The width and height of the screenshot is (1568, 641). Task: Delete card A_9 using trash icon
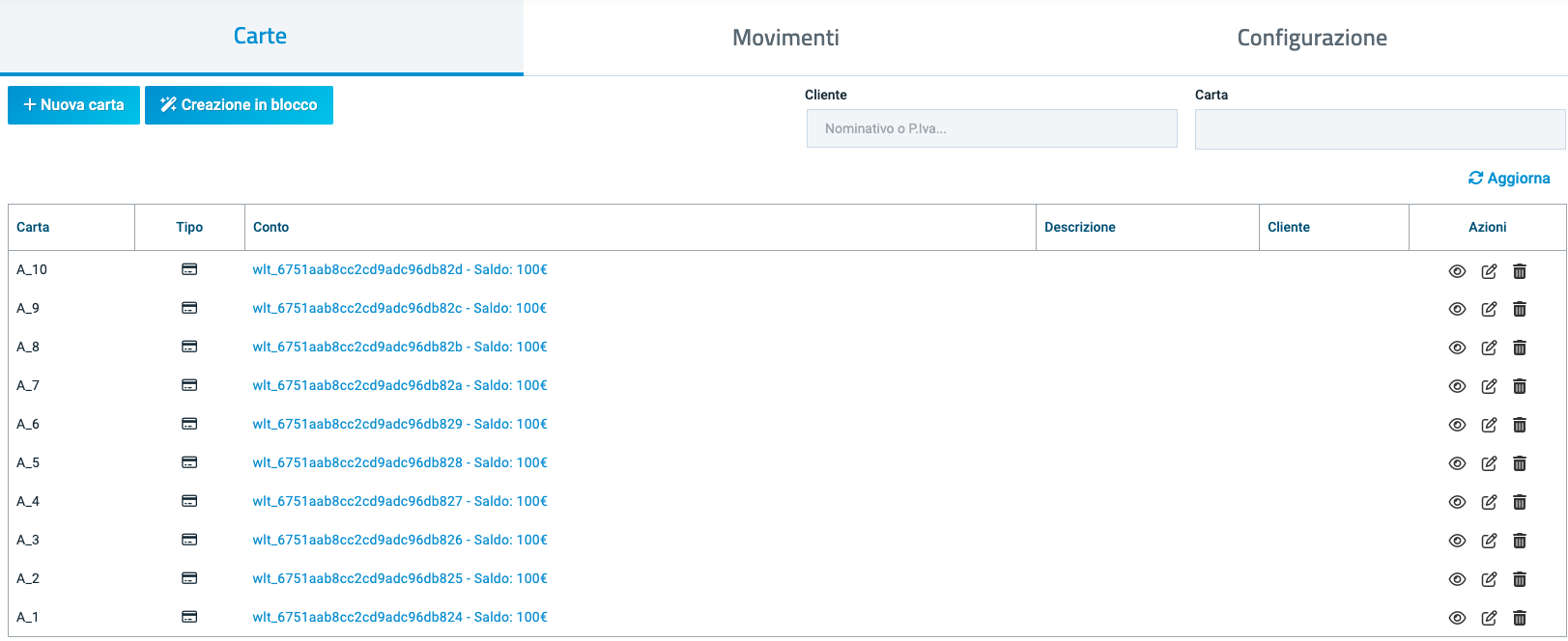(1520, 309)
